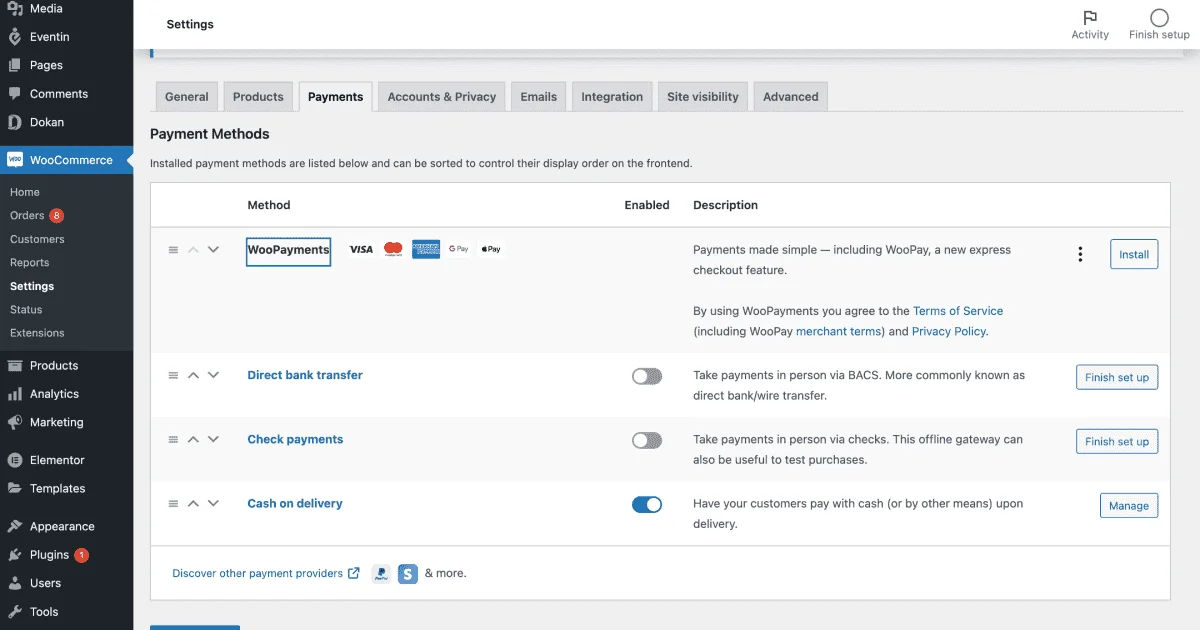
Task: Finish set up for Check payments
Action: (1117, 441)
